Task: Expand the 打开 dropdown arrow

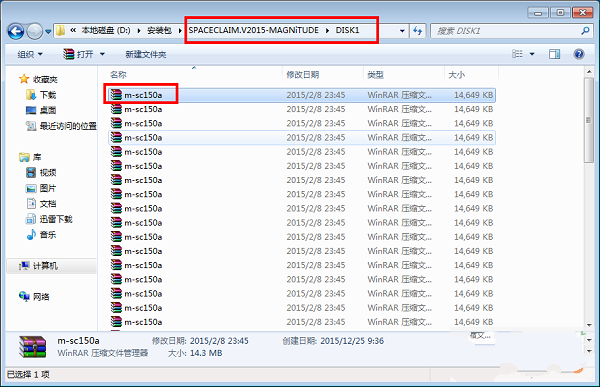Action: point(102,54)
